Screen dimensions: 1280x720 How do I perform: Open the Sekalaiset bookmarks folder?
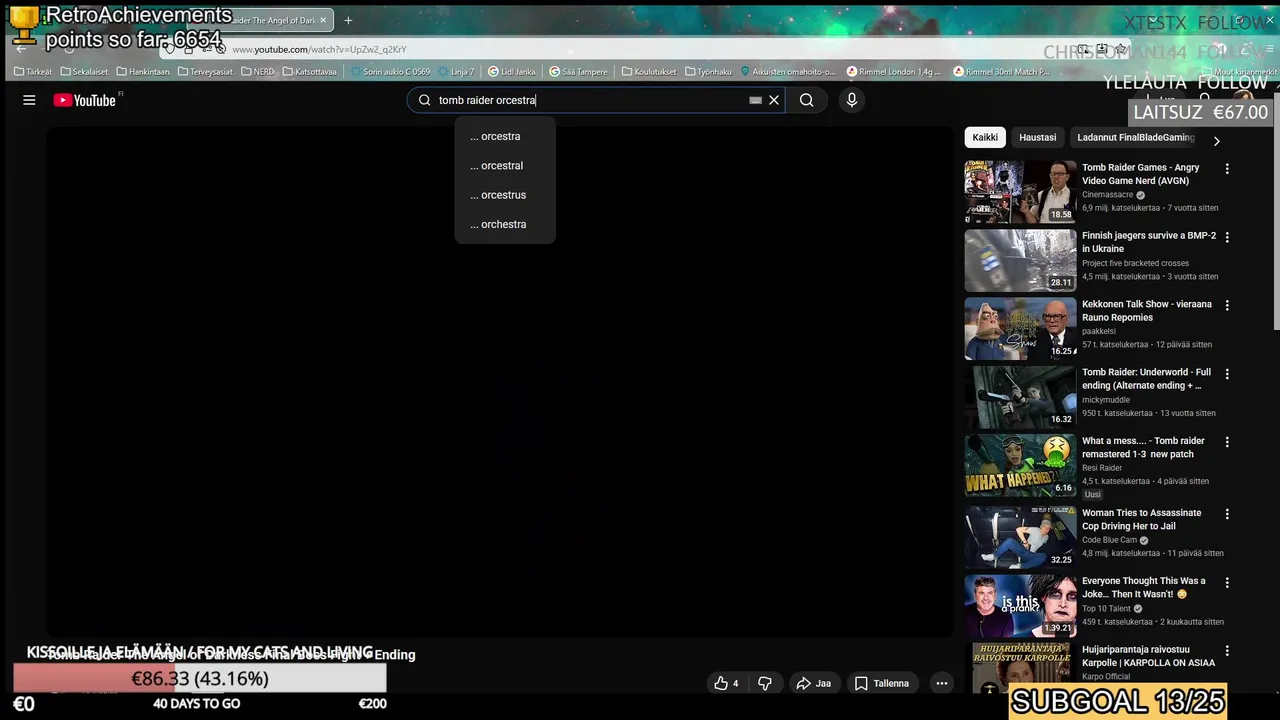click(x=84, y=72)
